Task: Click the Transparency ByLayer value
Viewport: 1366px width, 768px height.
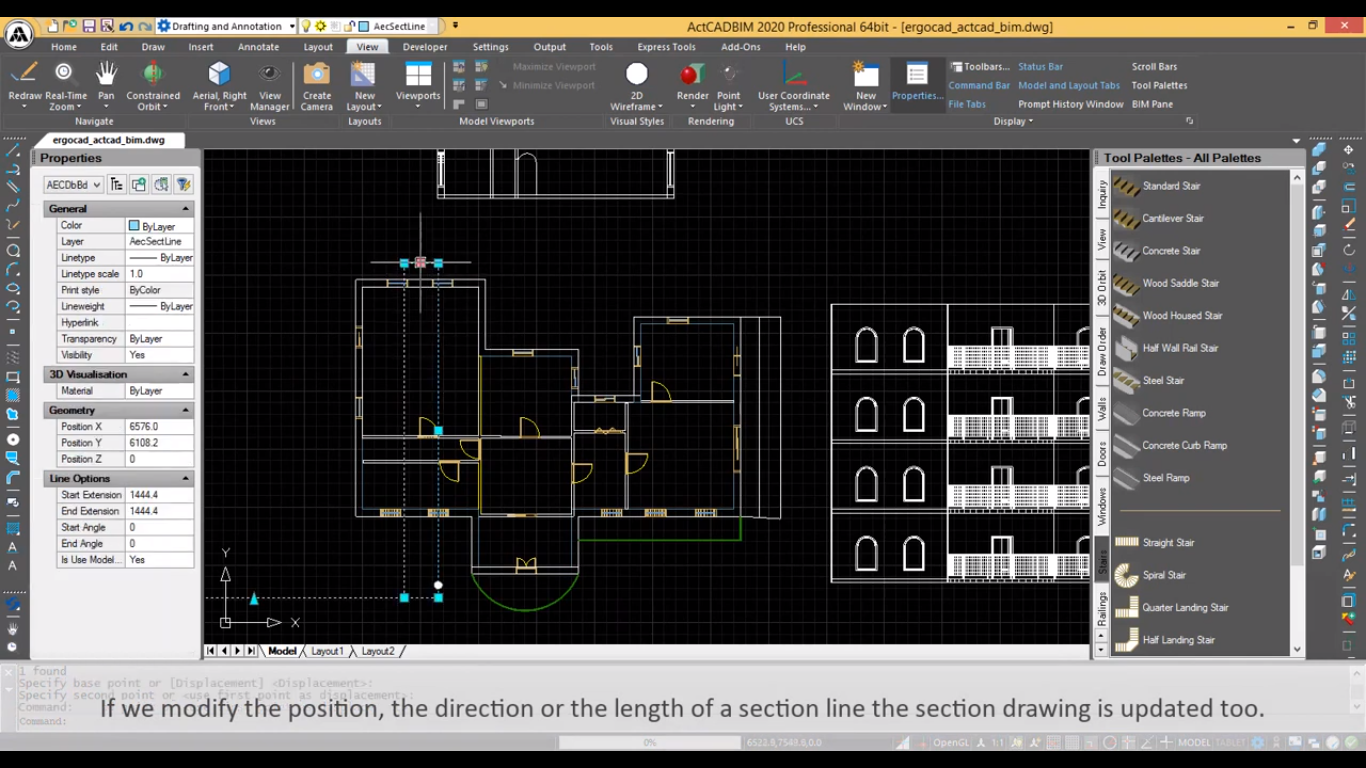Action: (159, 339)
